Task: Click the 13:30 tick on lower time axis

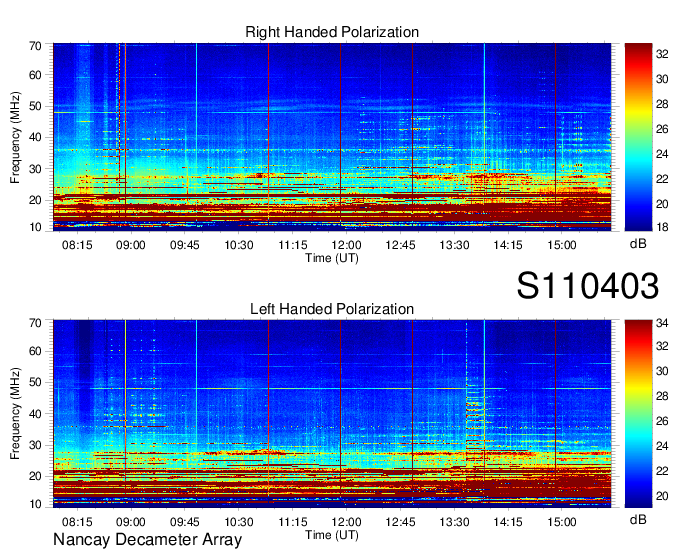Action: point(454,522)
